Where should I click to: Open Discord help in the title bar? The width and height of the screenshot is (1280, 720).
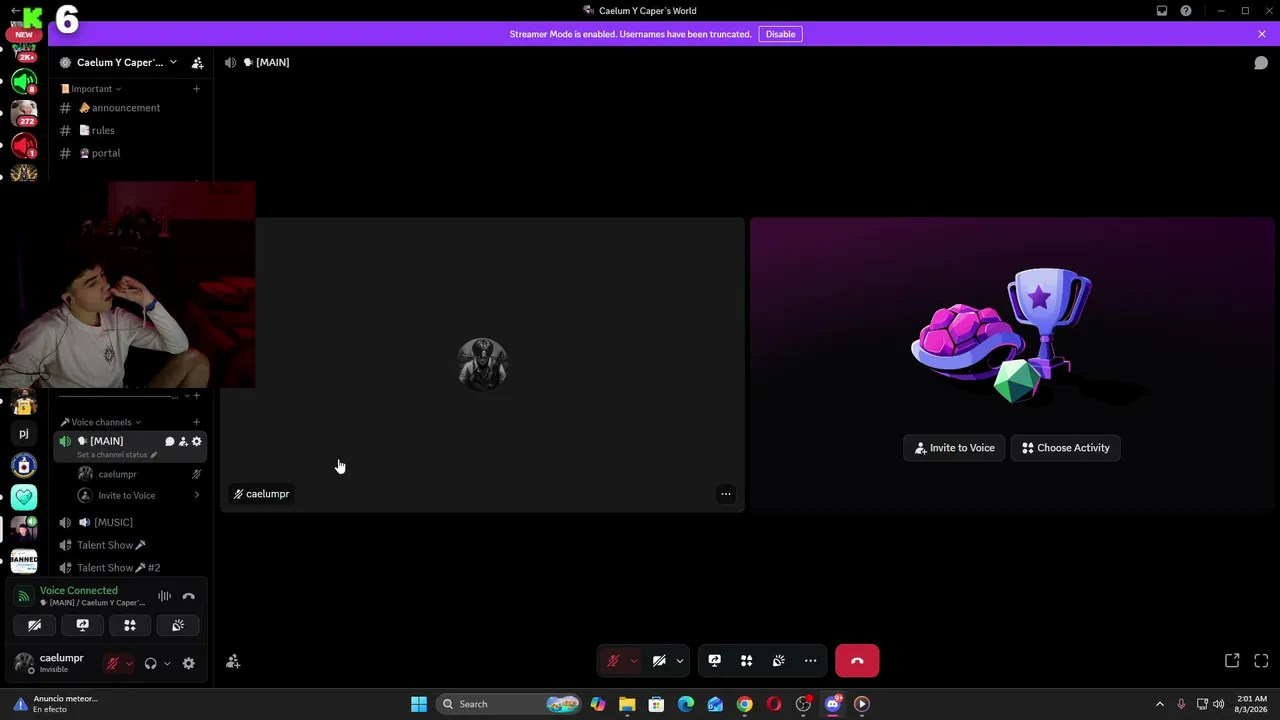click(x=1186, y=11)
